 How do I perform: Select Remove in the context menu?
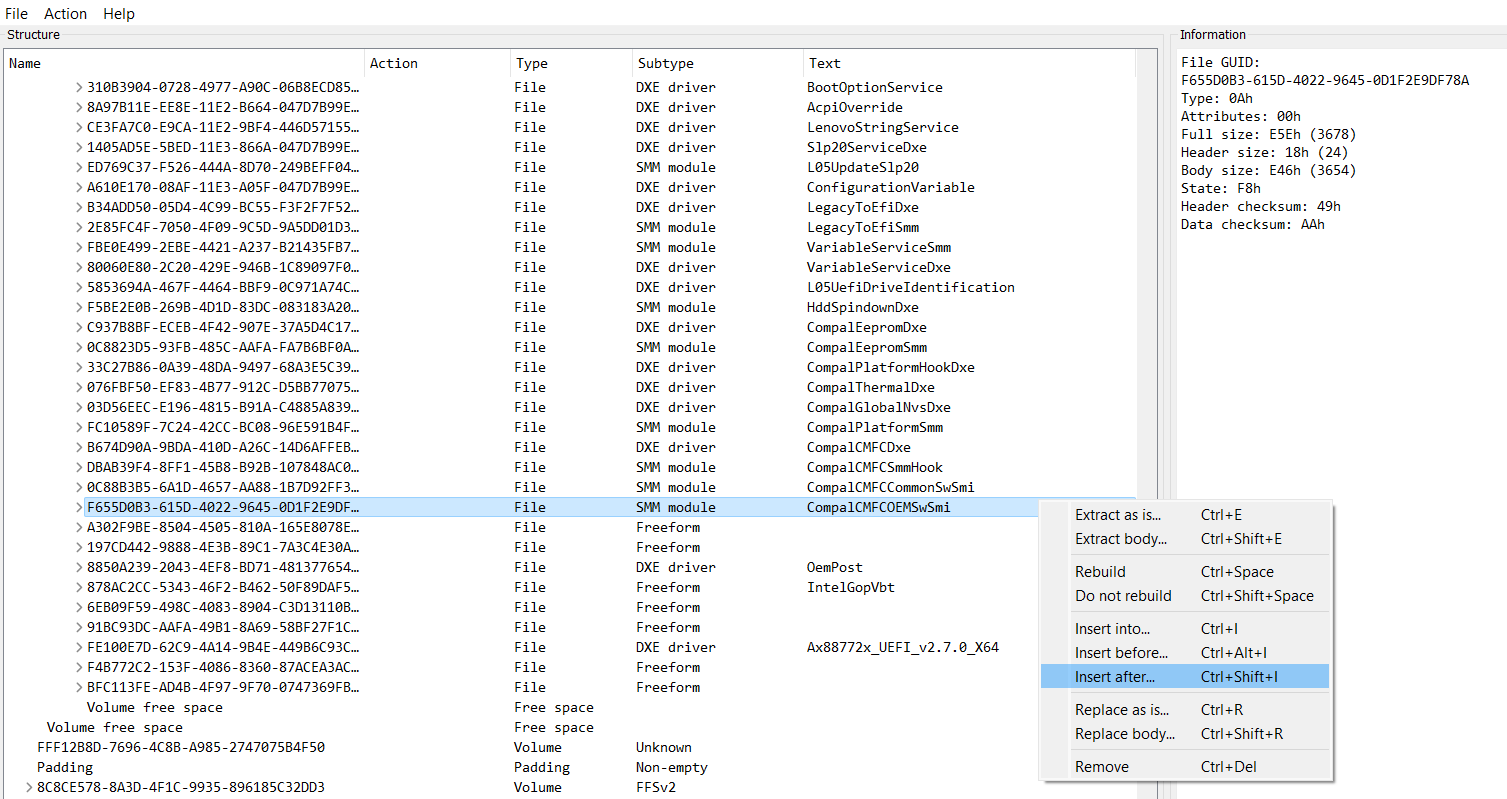tap(1185, 767)
